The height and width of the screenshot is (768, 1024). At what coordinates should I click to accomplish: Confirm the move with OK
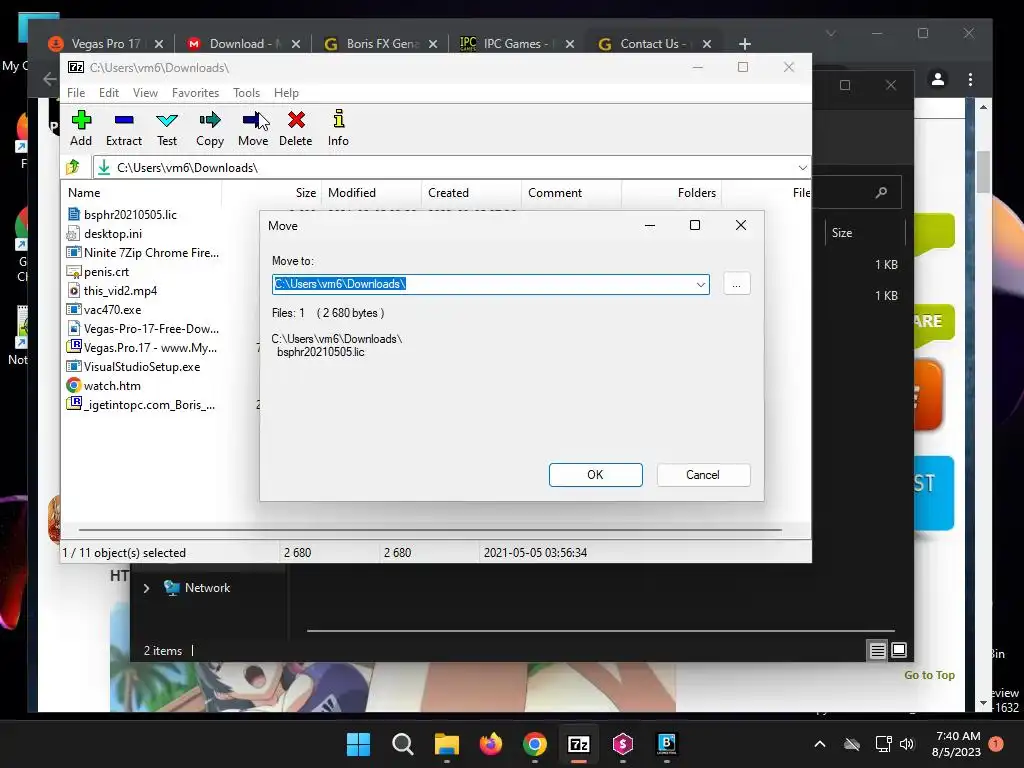click(x=596, y=475)
